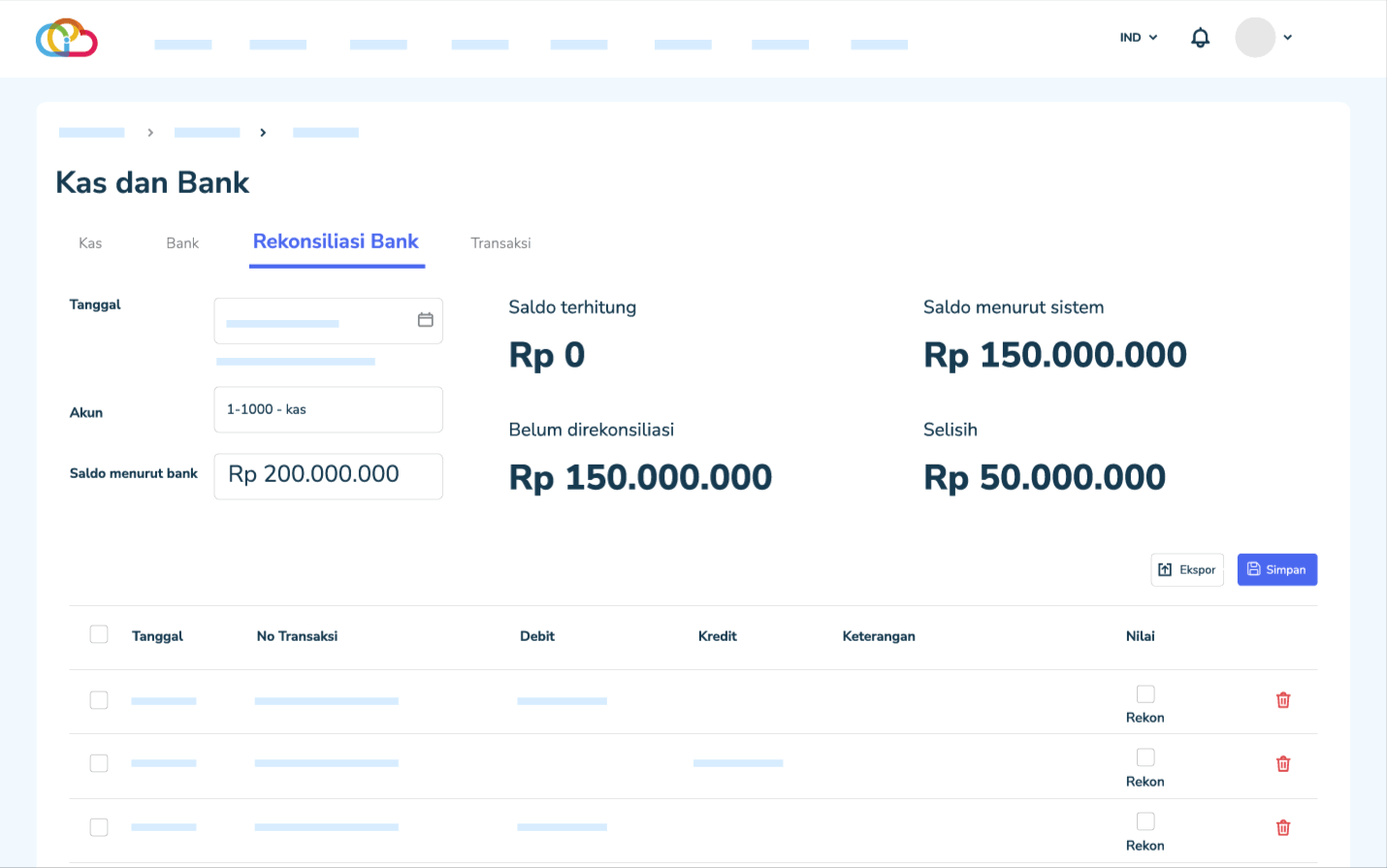Screen dimensions: 1387x868
Task: Save reconciliation with the Simpan button
Action: (x=1276, y=570)
